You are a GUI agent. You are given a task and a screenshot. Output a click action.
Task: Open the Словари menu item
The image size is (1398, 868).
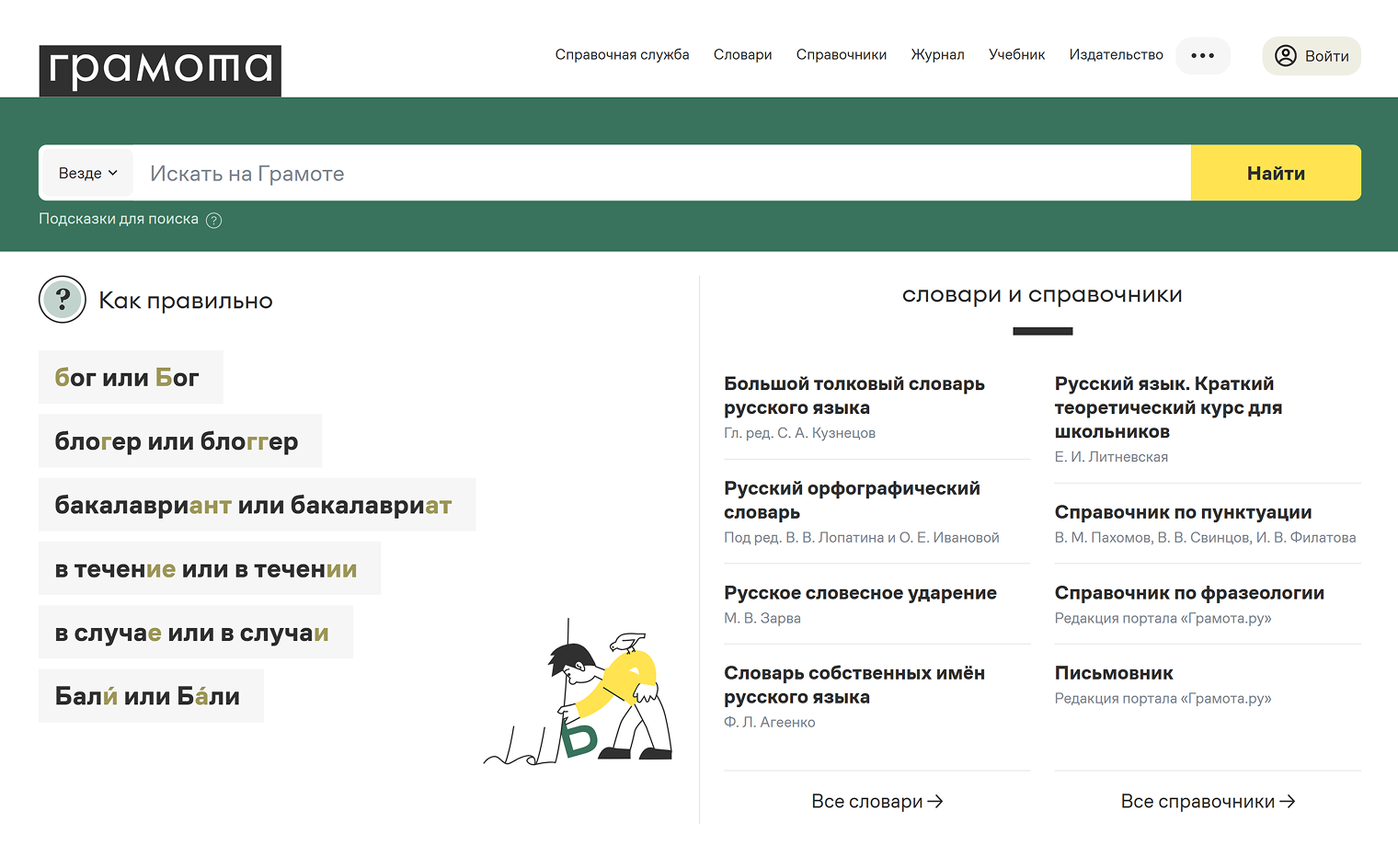coord(742,55)
